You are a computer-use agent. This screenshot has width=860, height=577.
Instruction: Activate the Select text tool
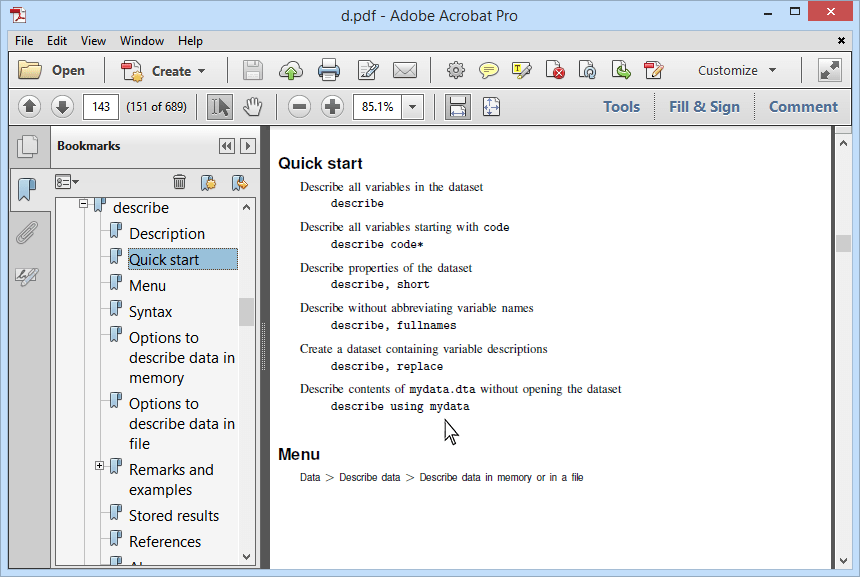[219, 106]
